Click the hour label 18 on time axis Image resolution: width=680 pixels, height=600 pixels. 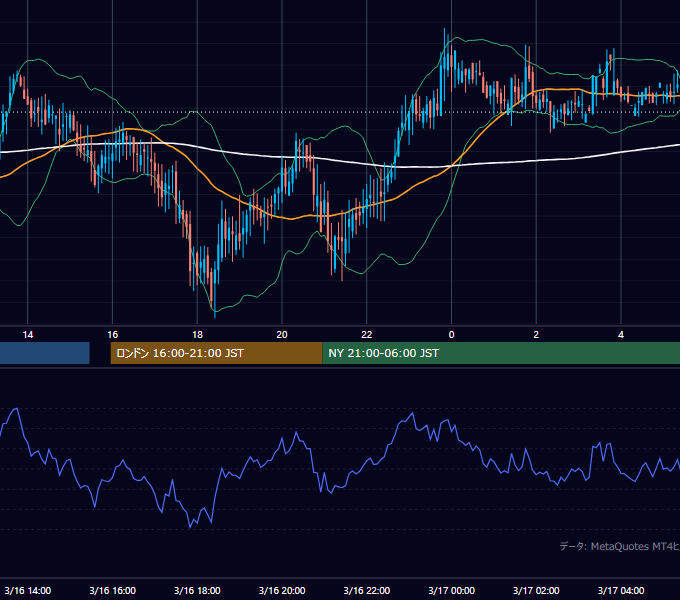(x=197, y=335)
